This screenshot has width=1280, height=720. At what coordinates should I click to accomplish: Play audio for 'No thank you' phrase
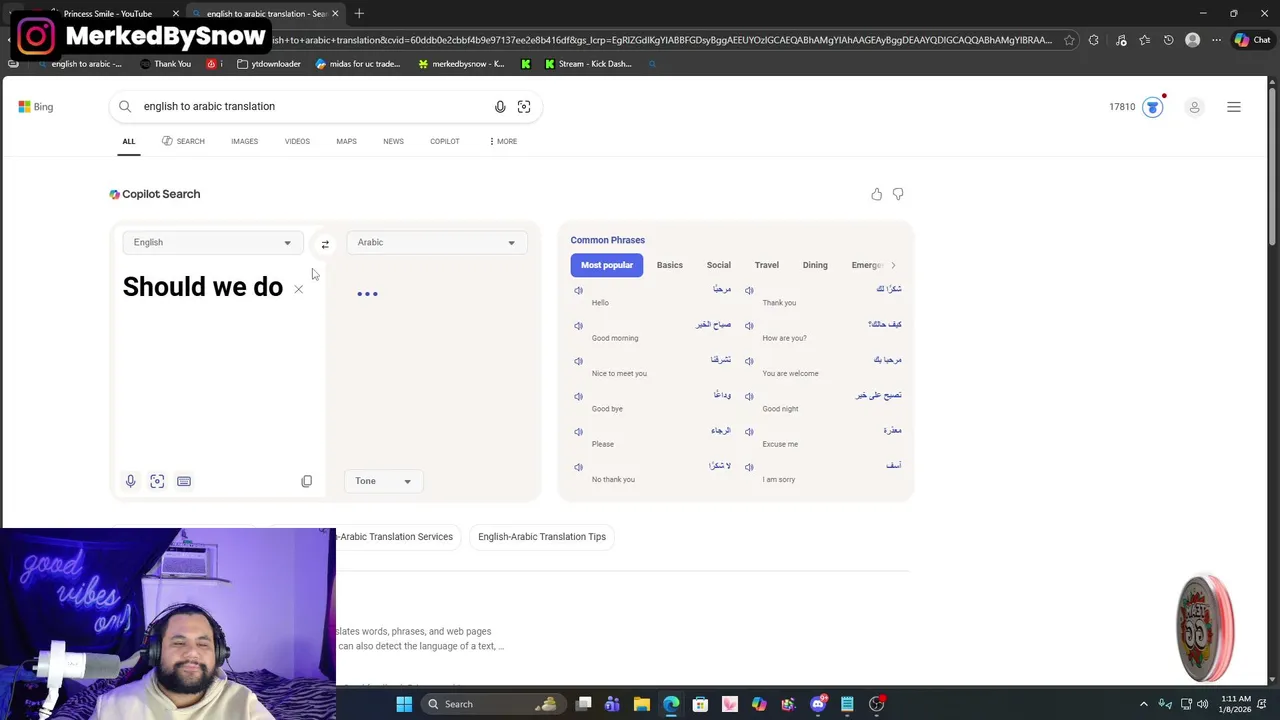coord(578,467)
